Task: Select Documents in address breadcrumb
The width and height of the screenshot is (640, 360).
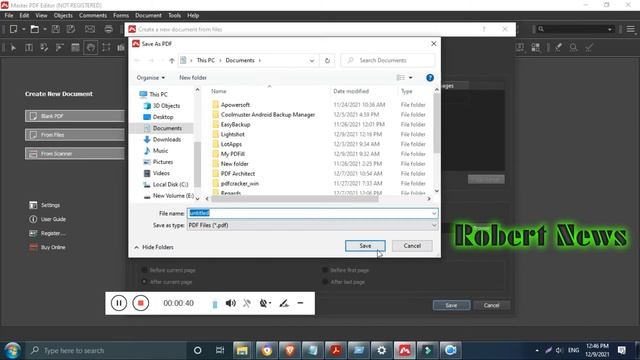Action: pos(240,60)
